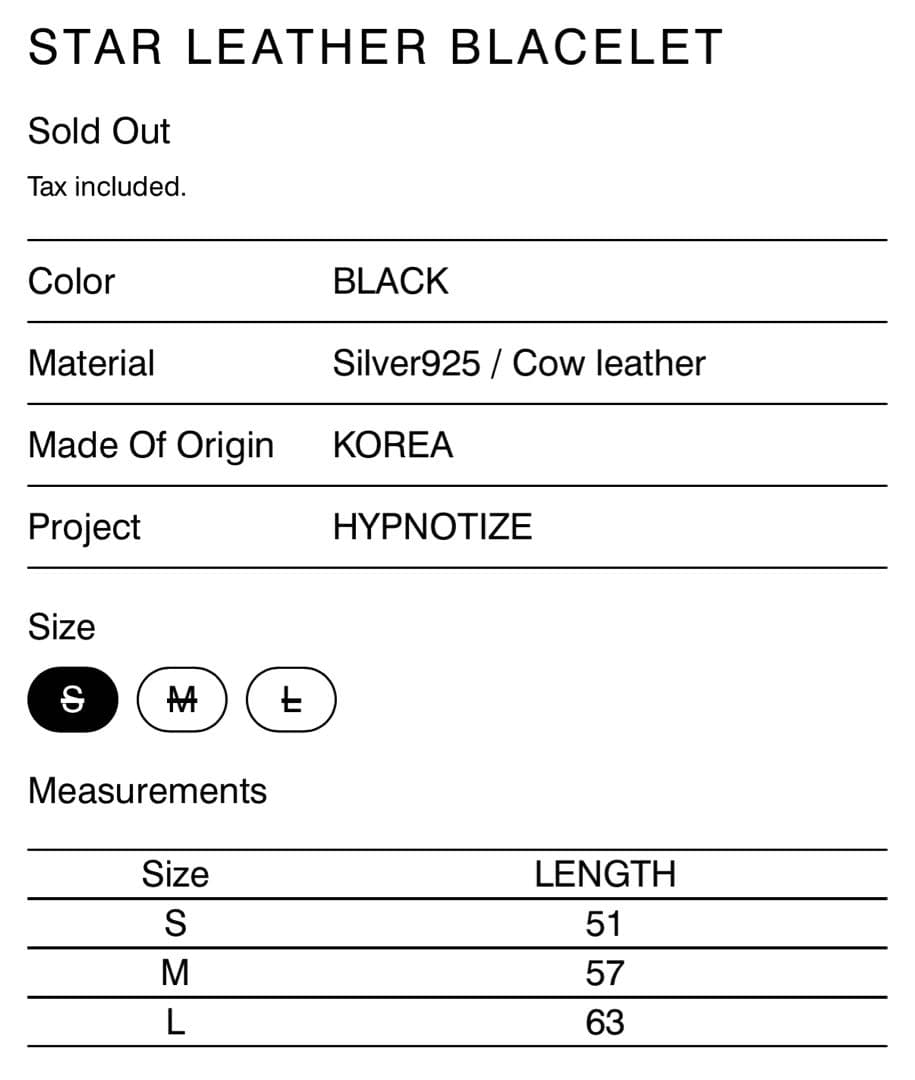Screen dimensions: 915x1080
Task: Click the Measurements heading
Action: (147, 791)
